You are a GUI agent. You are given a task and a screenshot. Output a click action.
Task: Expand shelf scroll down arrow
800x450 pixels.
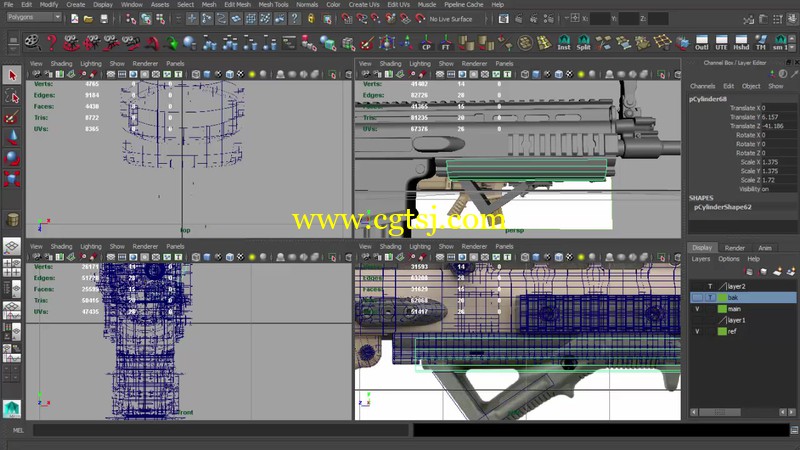pyautogui.click(x=792, y=47)
